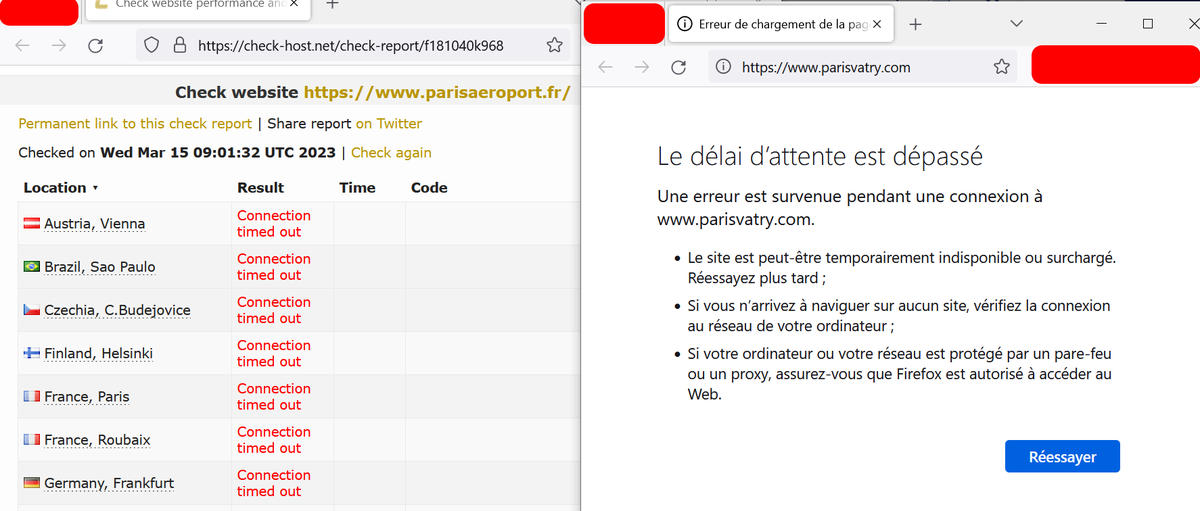
Task: Close the Erreur de chargement tab
Action: coord(877,24)
